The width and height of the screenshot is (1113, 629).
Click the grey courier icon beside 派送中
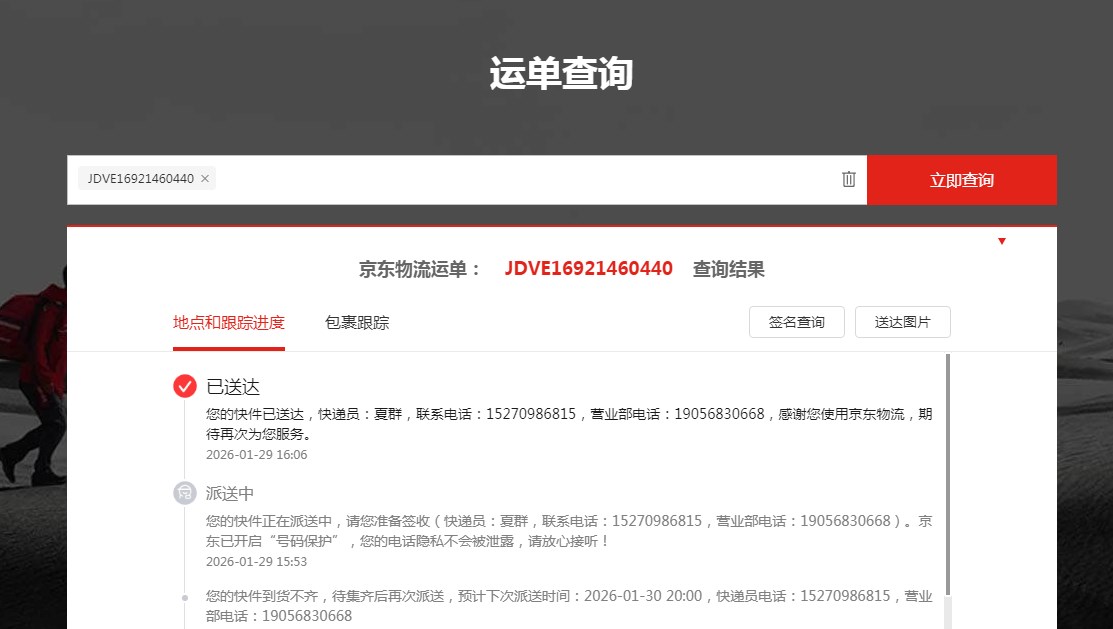(185, 493)
